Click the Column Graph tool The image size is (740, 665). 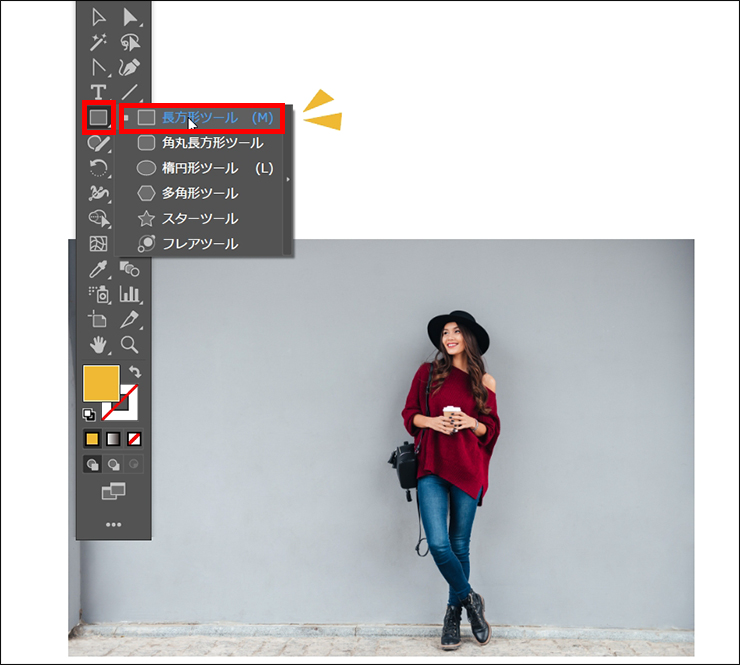point(130,294)
